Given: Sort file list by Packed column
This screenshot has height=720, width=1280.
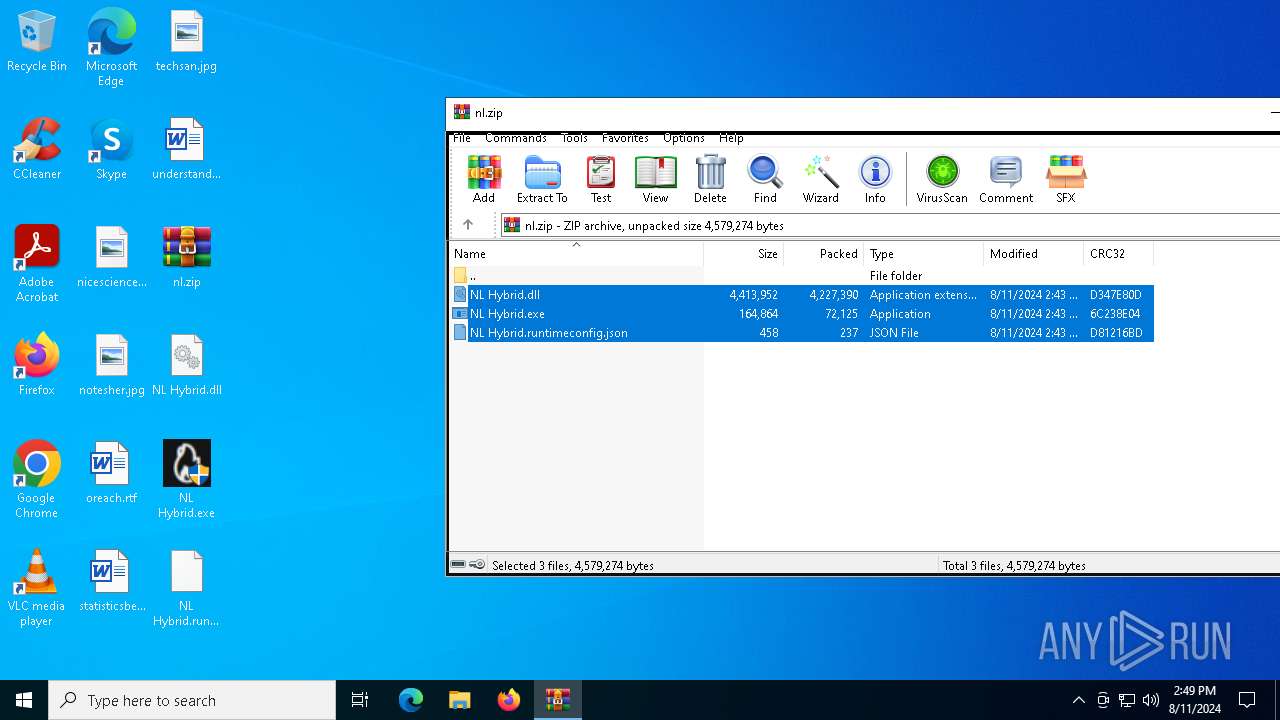Looking at the screenshot, I should 824,254.
